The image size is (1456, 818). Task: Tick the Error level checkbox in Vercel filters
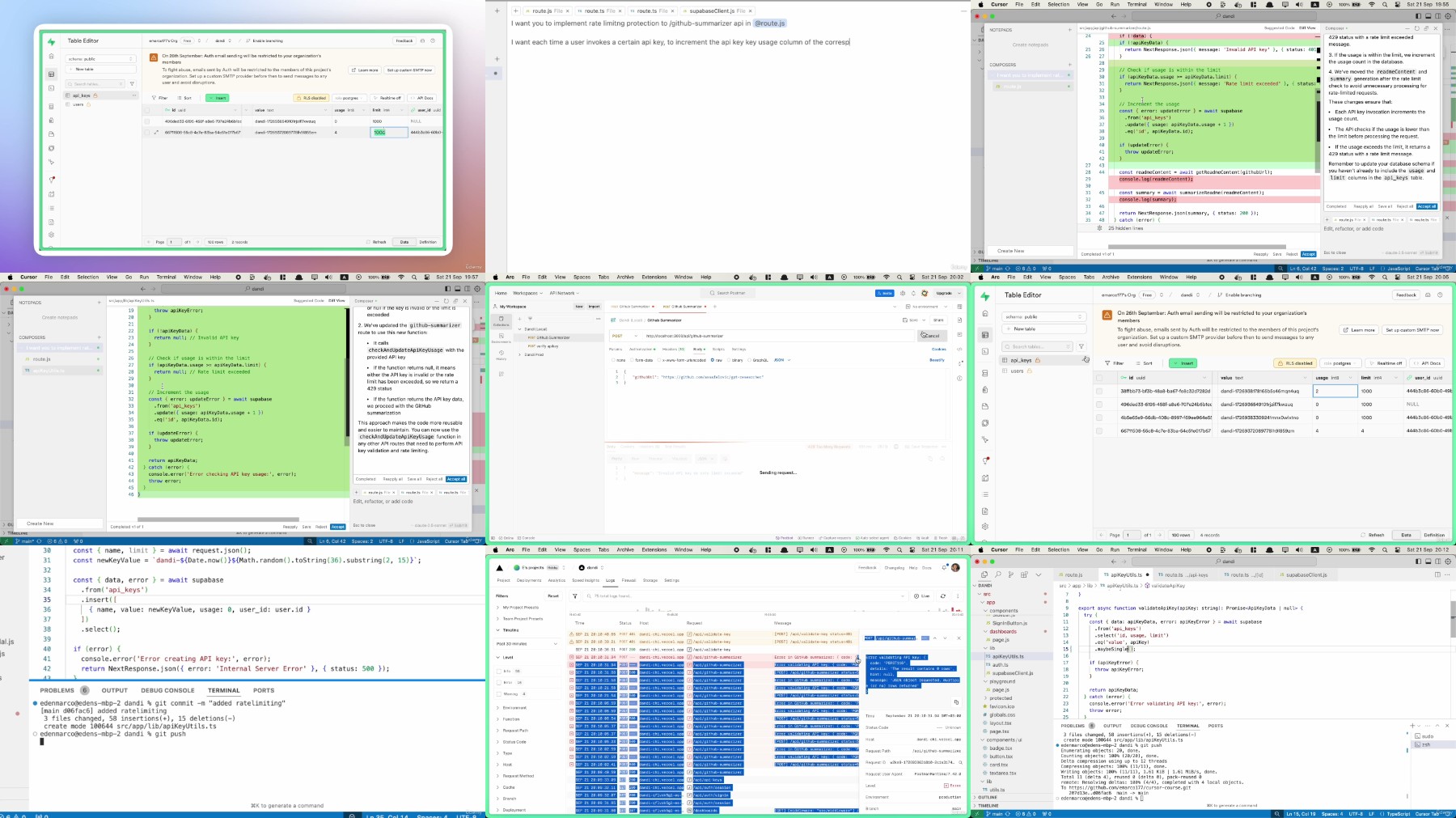click(499, 683)
